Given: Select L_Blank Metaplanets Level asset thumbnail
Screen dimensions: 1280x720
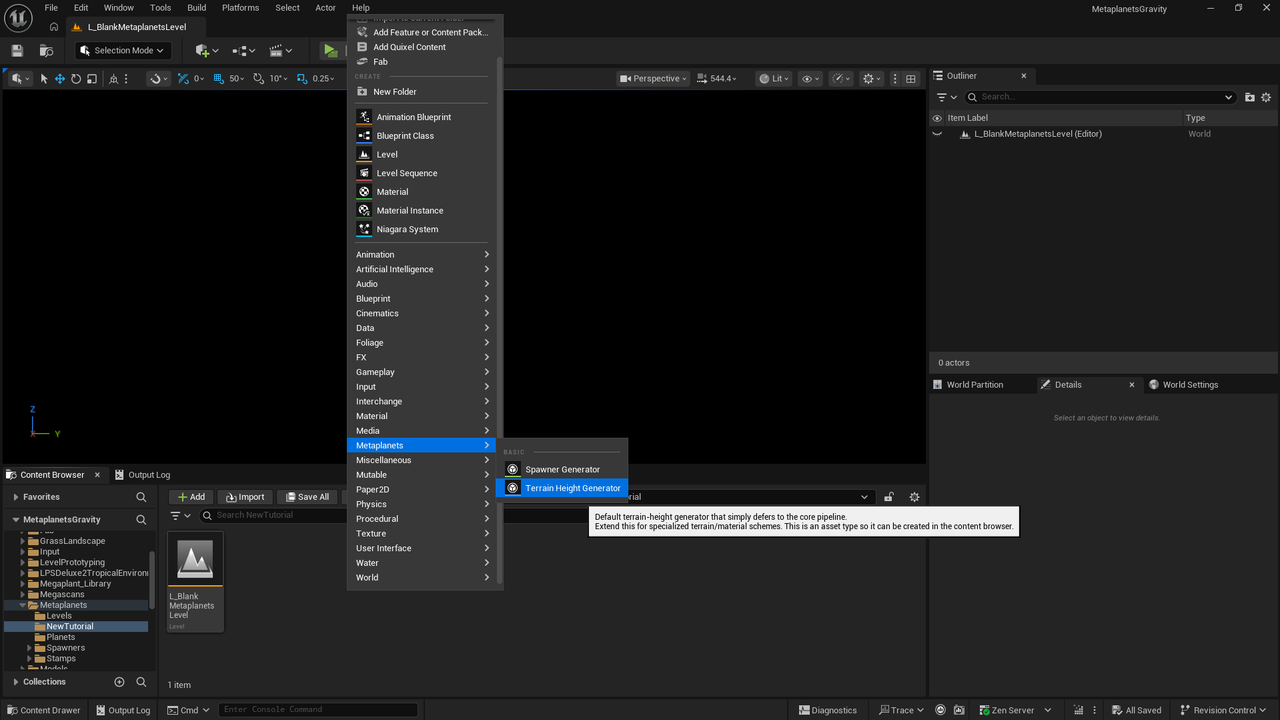Looking at the screenshot, I should (195, 582).
